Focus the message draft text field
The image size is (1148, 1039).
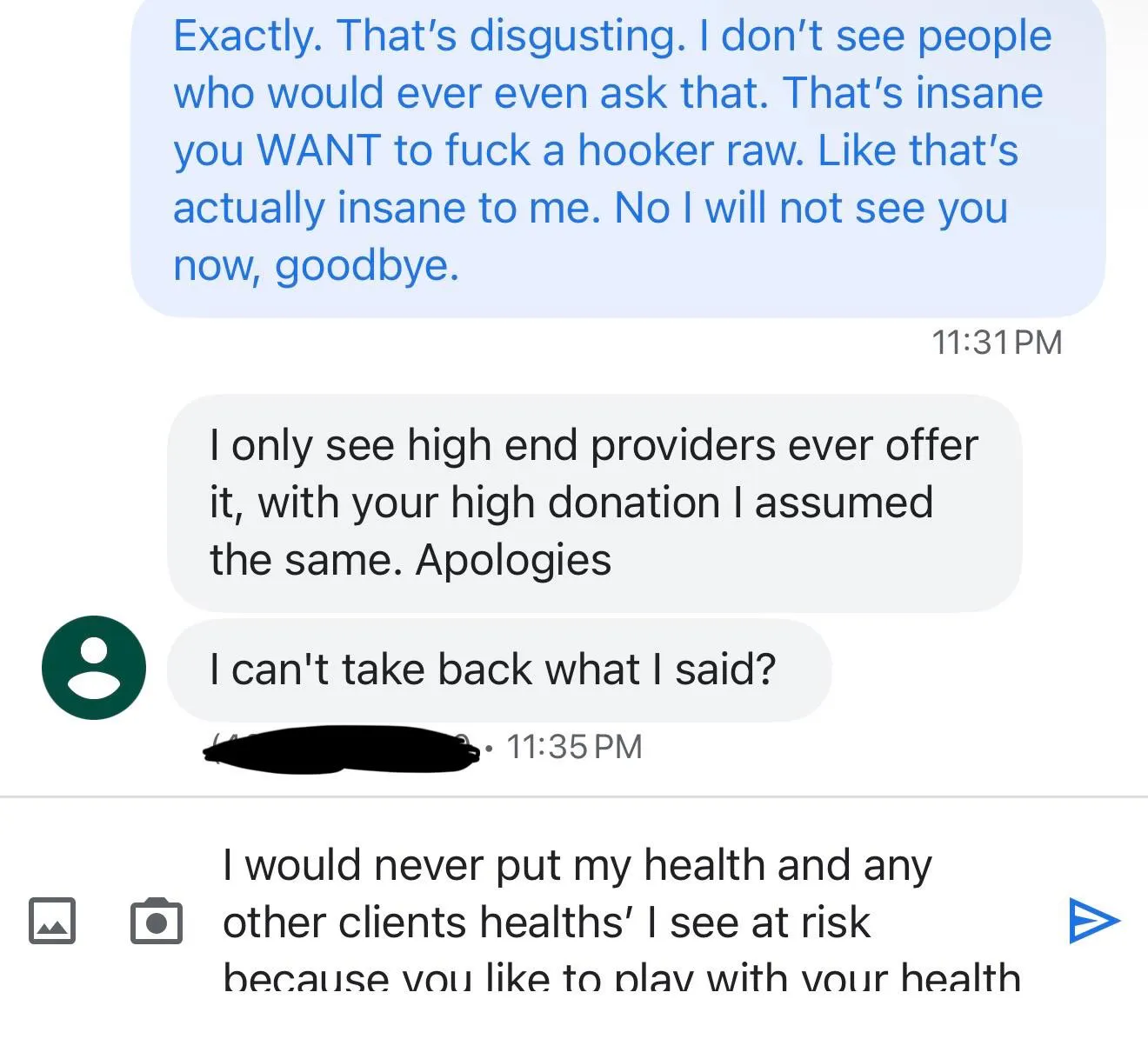pos(621,922)
